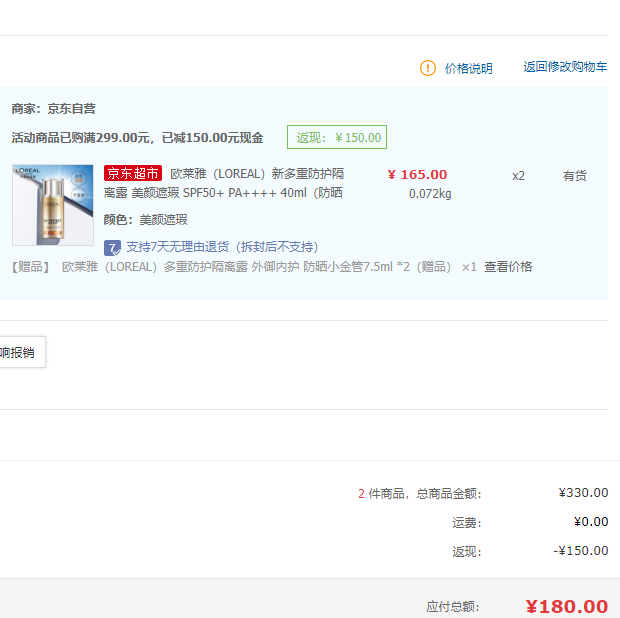Click the 7-day return shield icon
The height and width of the screenshot is (618, 620).
click(112, 248)
